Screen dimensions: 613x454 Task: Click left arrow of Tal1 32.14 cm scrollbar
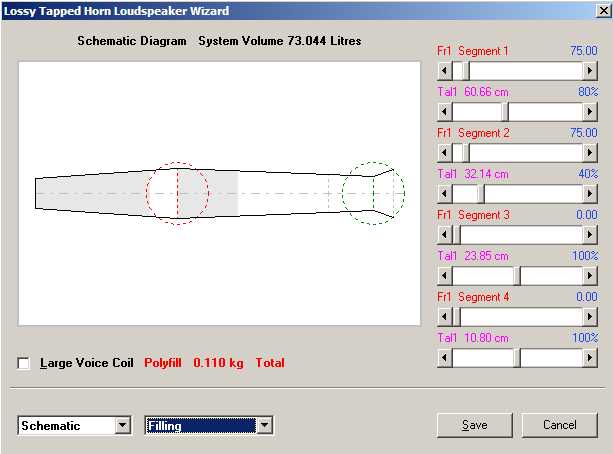(445, 194)
